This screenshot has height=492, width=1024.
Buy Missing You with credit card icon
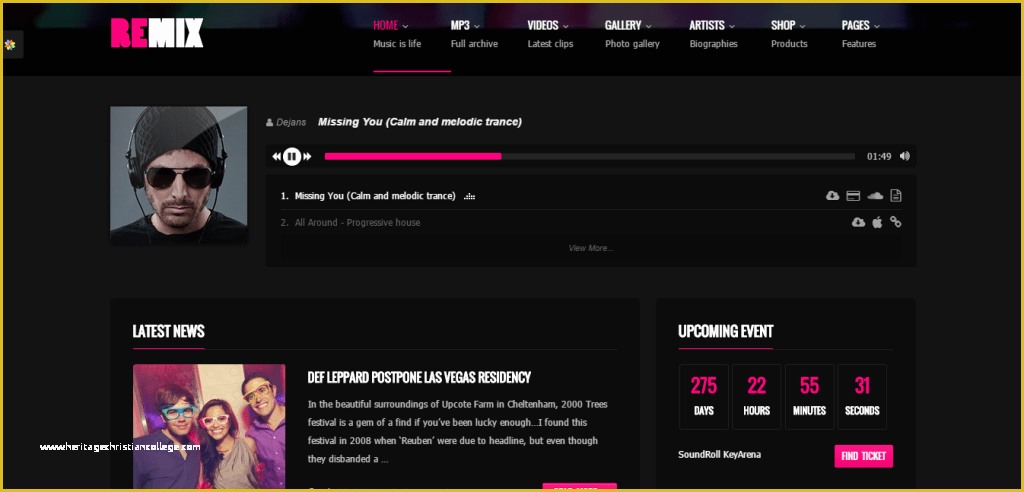[x=852, y=195]
